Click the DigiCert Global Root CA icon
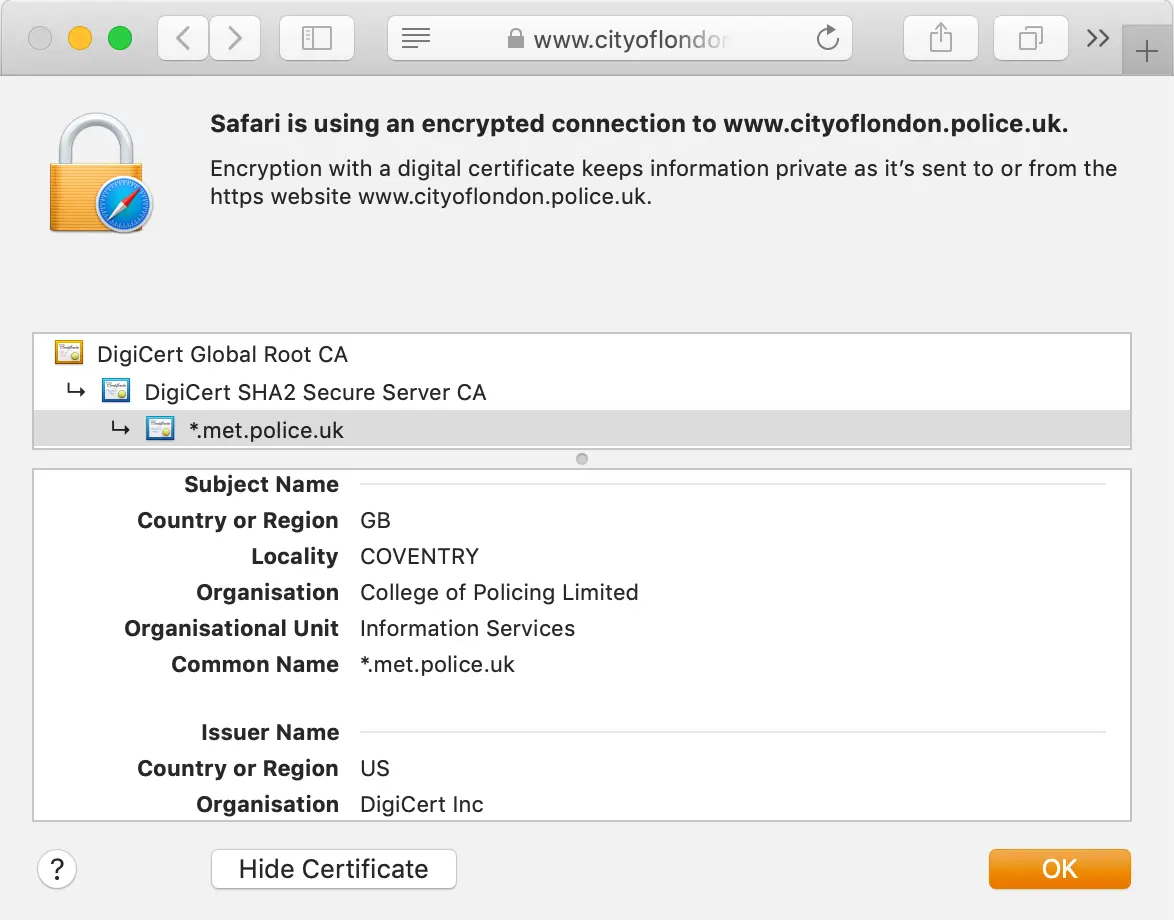This screenshot has width=1174, height=920. [x=69, y=352]
